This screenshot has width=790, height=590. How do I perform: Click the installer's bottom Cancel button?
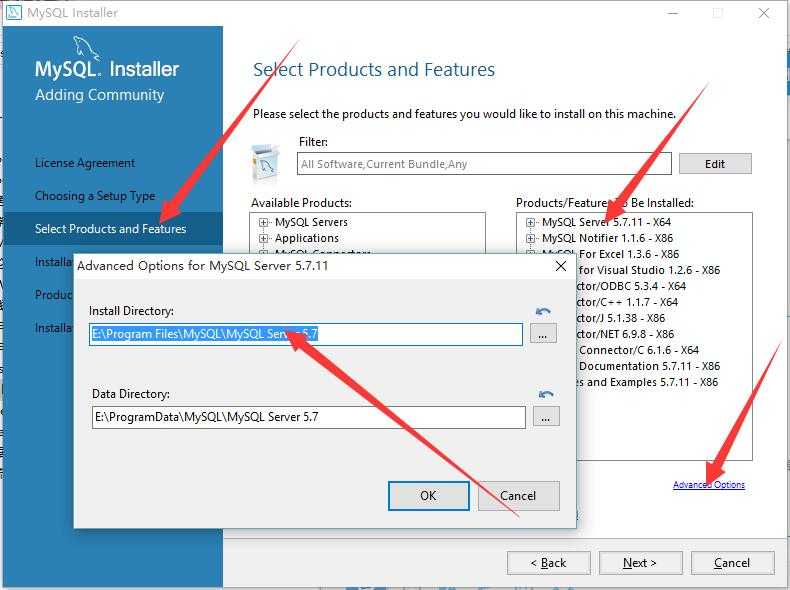tap(733, 563)
